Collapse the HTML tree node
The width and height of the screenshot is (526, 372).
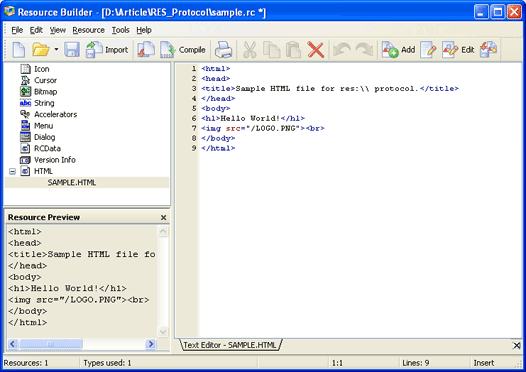[x=12, y=171]
